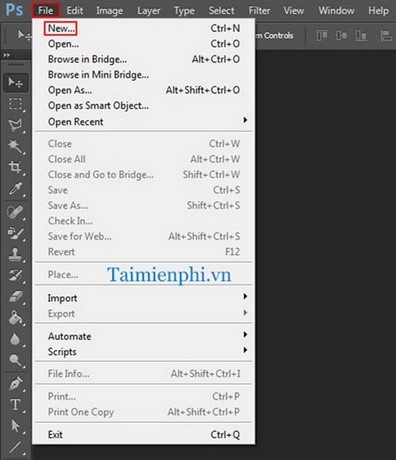Viewport: 396px width, 460px height.
Task: Click the File menu
Action: pos(46,10)
